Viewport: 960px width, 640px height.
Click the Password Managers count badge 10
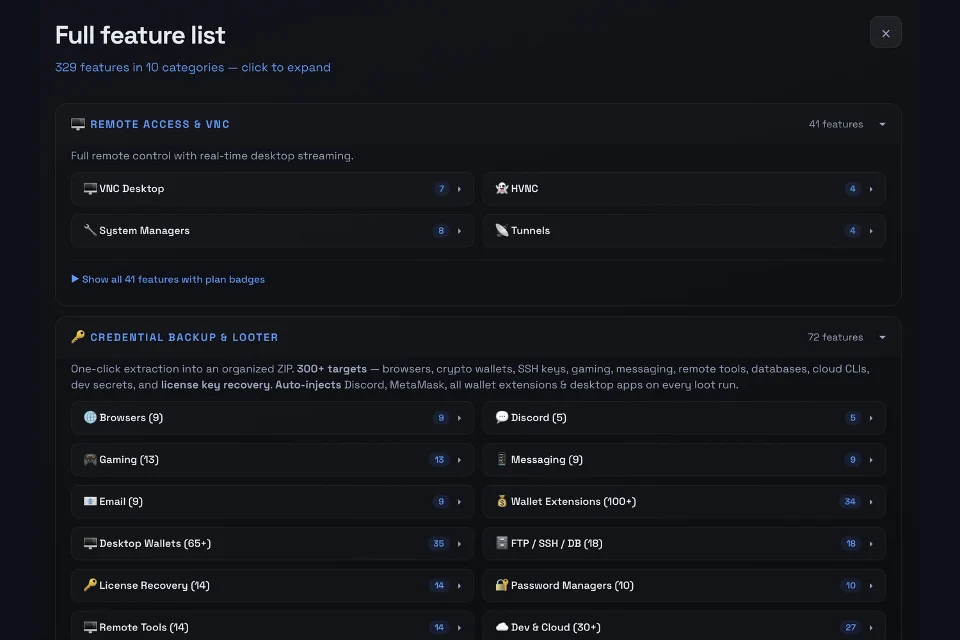click(850, 585)
